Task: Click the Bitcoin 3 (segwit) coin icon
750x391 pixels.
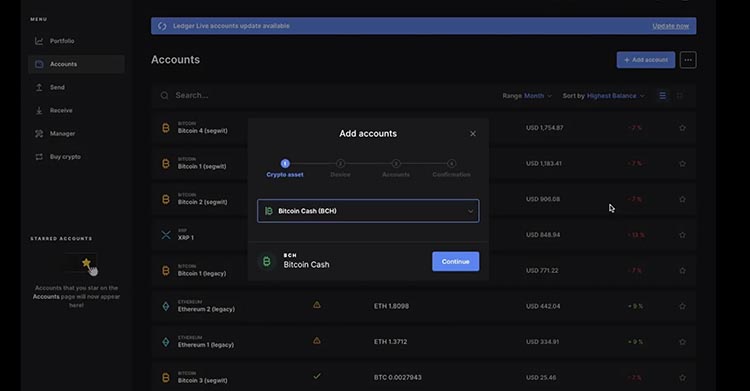Action: (166, 378)
